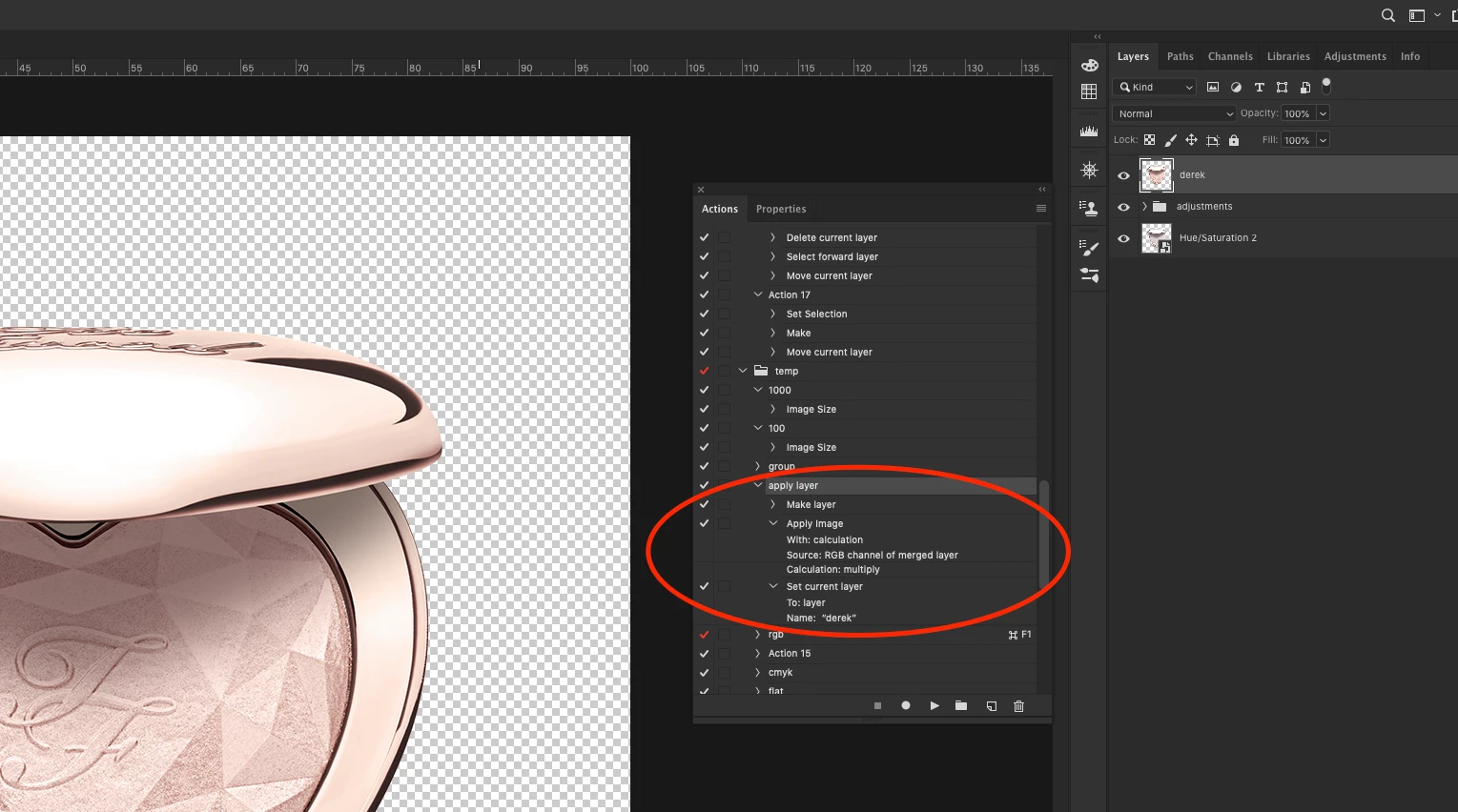Image resolution: width=1458 pixels, height=812 pixels.
Task: Open the Normal blend mode dropdown
Action: pos(1174,113)
